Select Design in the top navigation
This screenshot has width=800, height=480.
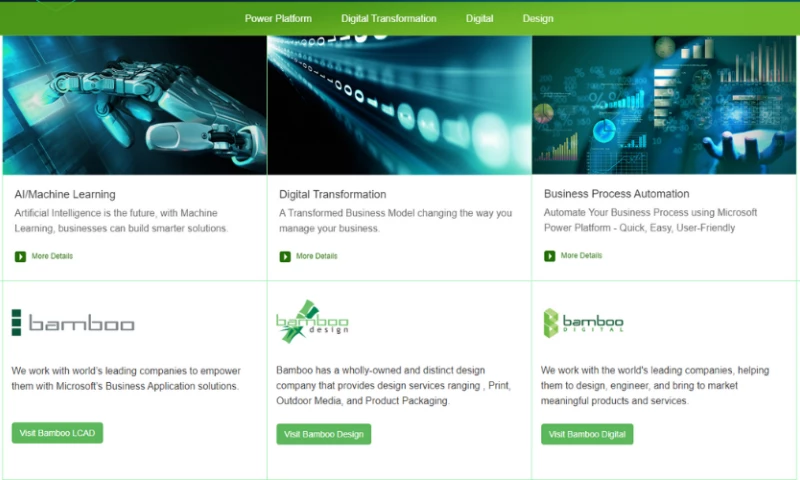537,18
